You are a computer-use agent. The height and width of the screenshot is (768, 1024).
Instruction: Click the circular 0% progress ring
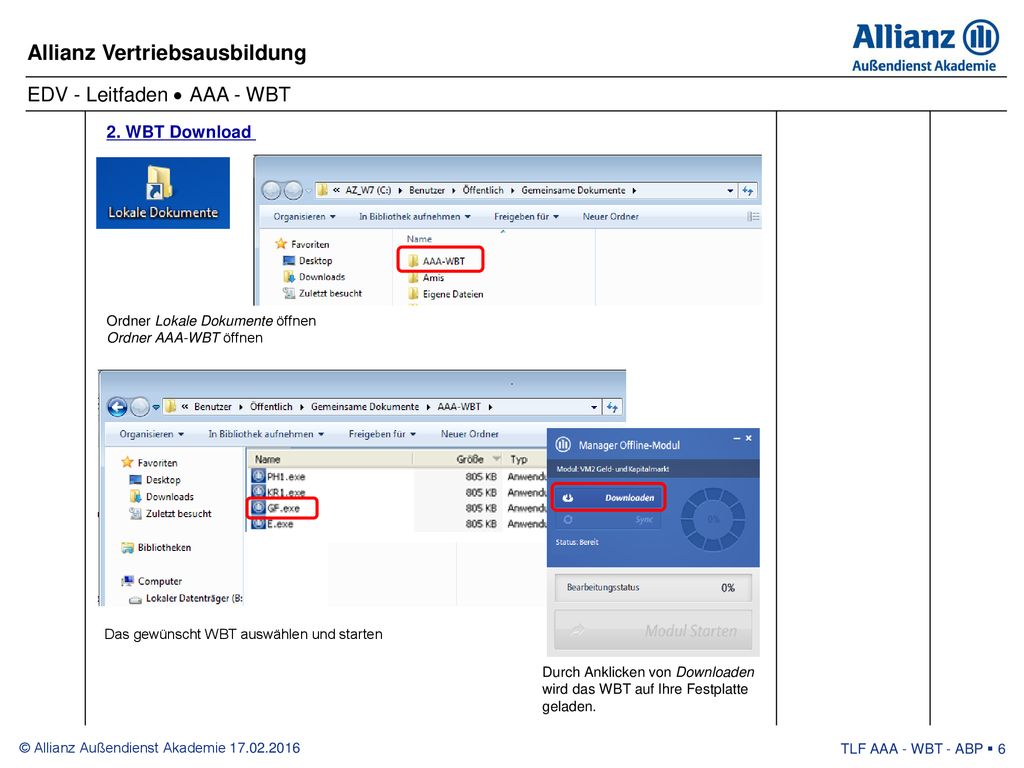pos(713,519)
